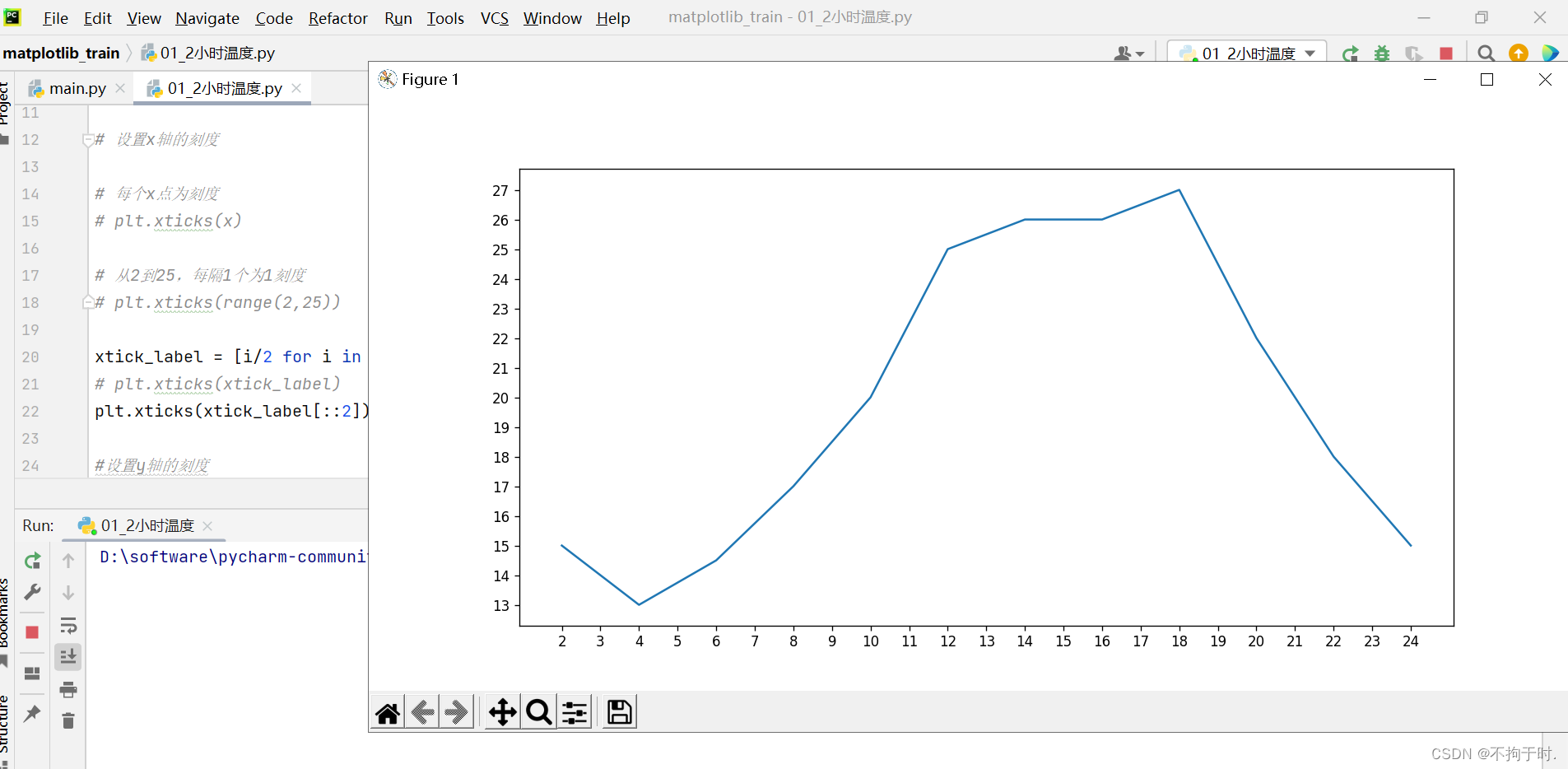Open Search Everywhere magnifier icon

1486,54
